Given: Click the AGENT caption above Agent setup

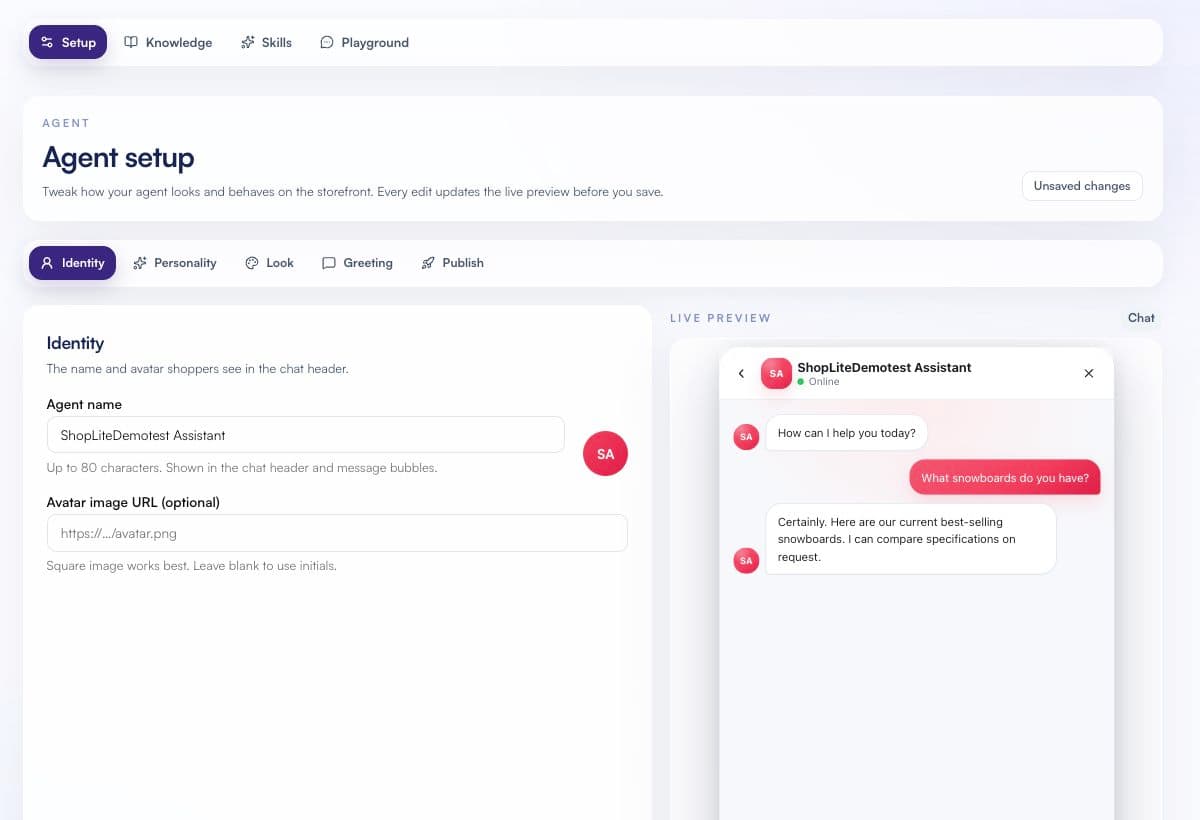Looking at the screenshot, I should (x=66, y=123).
